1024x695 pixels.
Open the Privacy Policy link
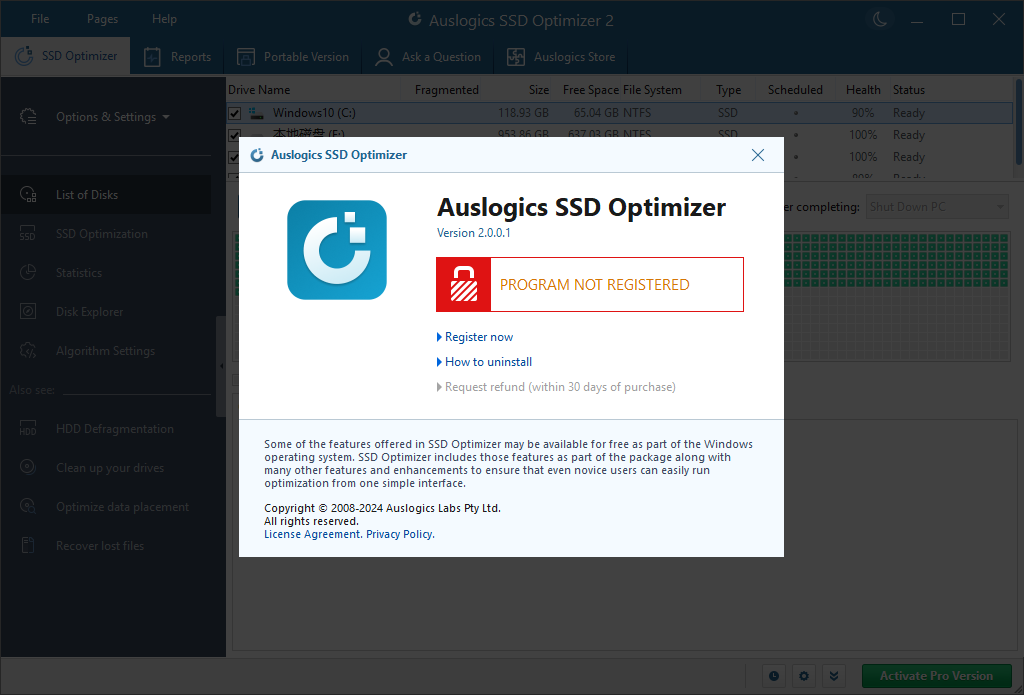(400, 534)
